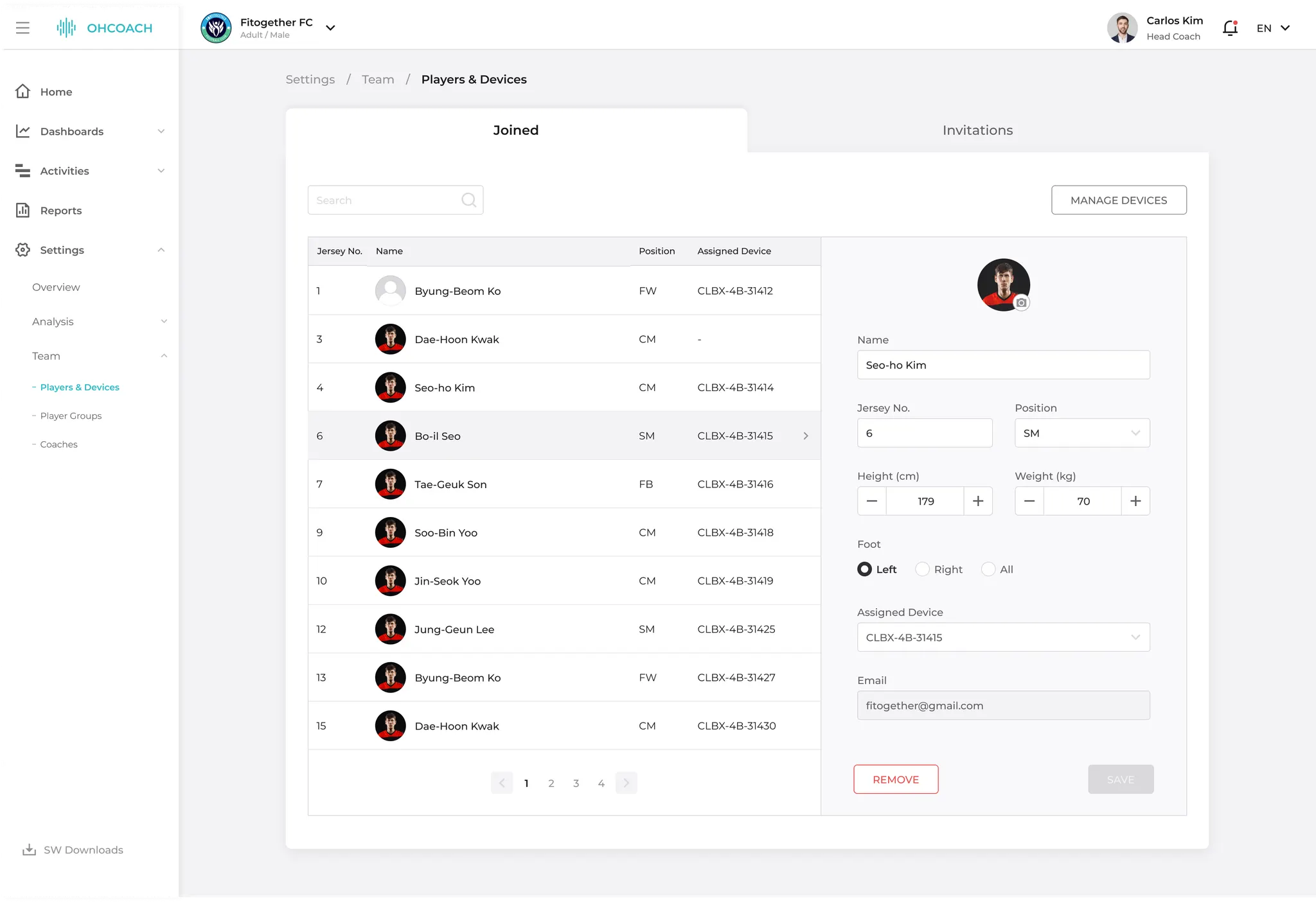1316x903 pixels.
Task: Go to page 3 of players
Action: click(x=576, y=783)
